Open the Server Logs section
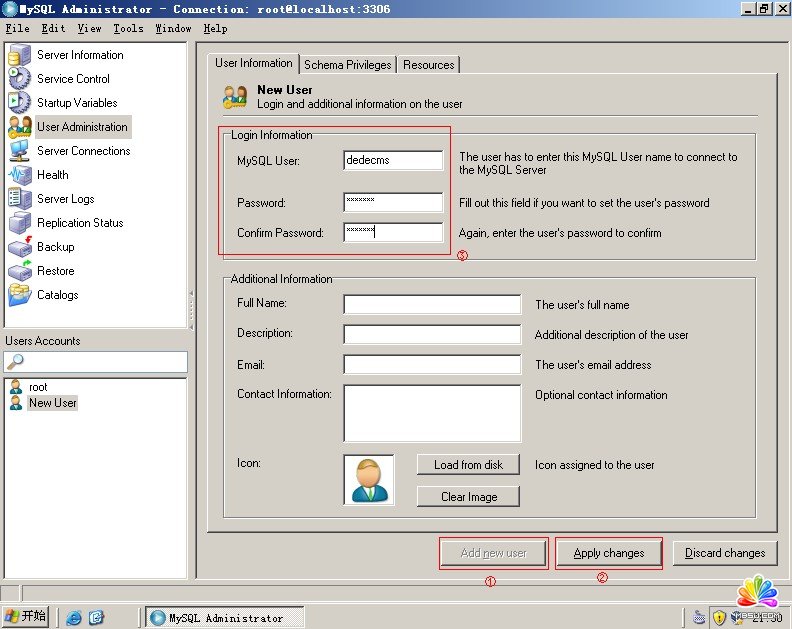Screen dimensions: 792x629 [x=65, y=199]
